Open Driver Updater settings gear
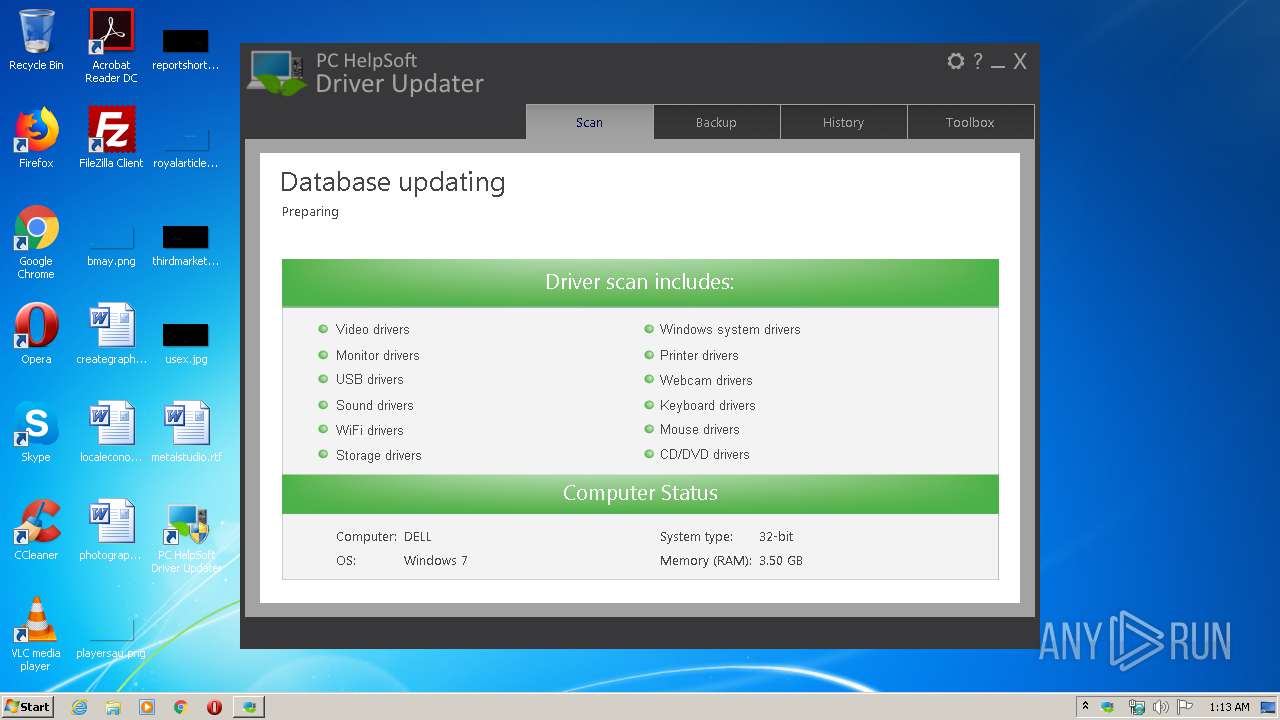 coord(956,61)
